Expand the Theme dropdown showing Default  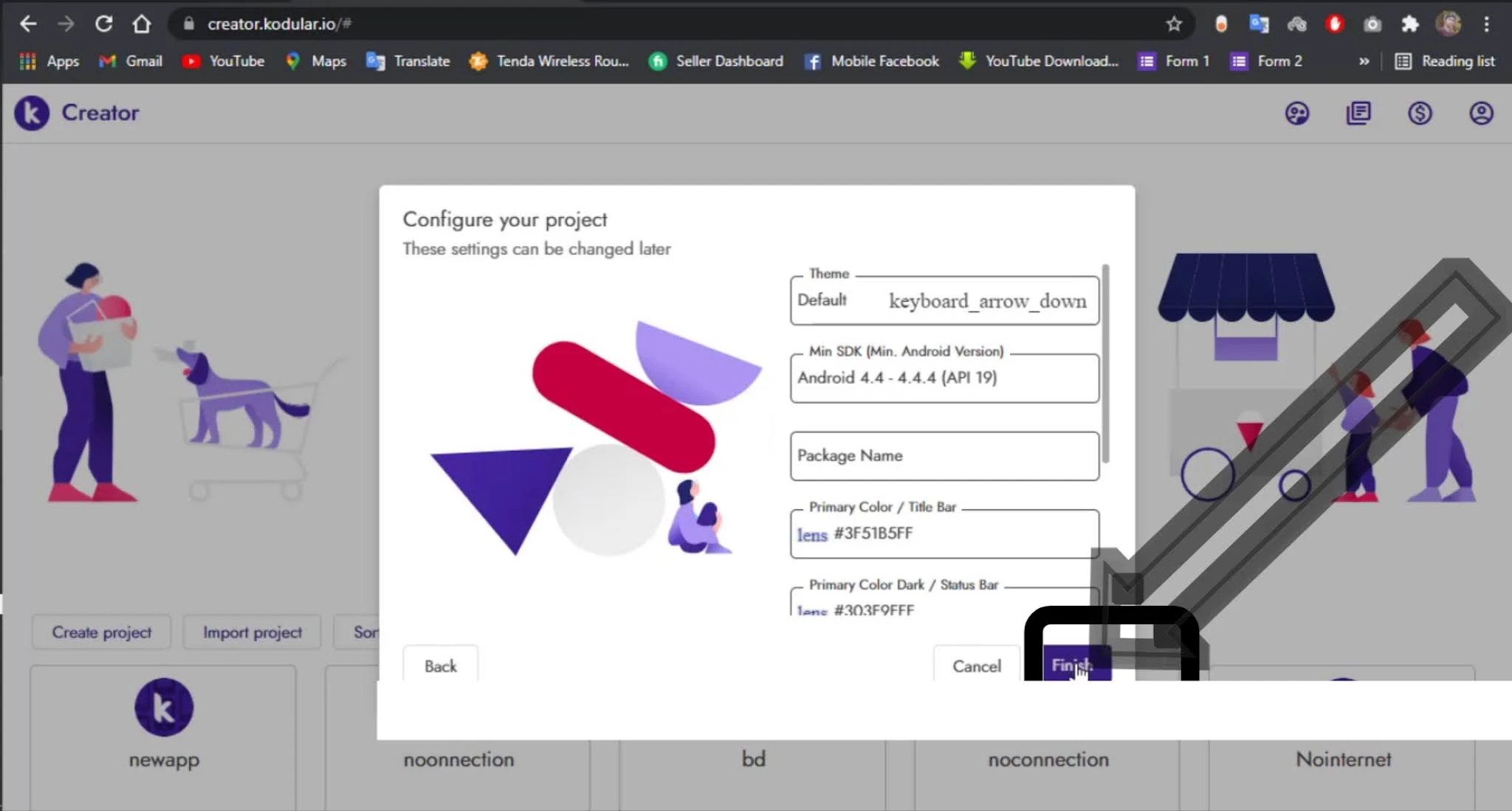tap(944, 301)
